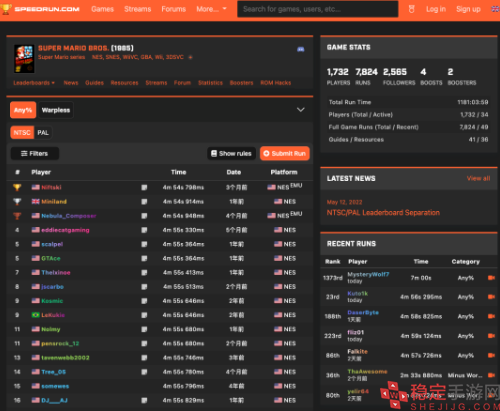
Task: Expand the category chevron arrow
Action: 301,110
